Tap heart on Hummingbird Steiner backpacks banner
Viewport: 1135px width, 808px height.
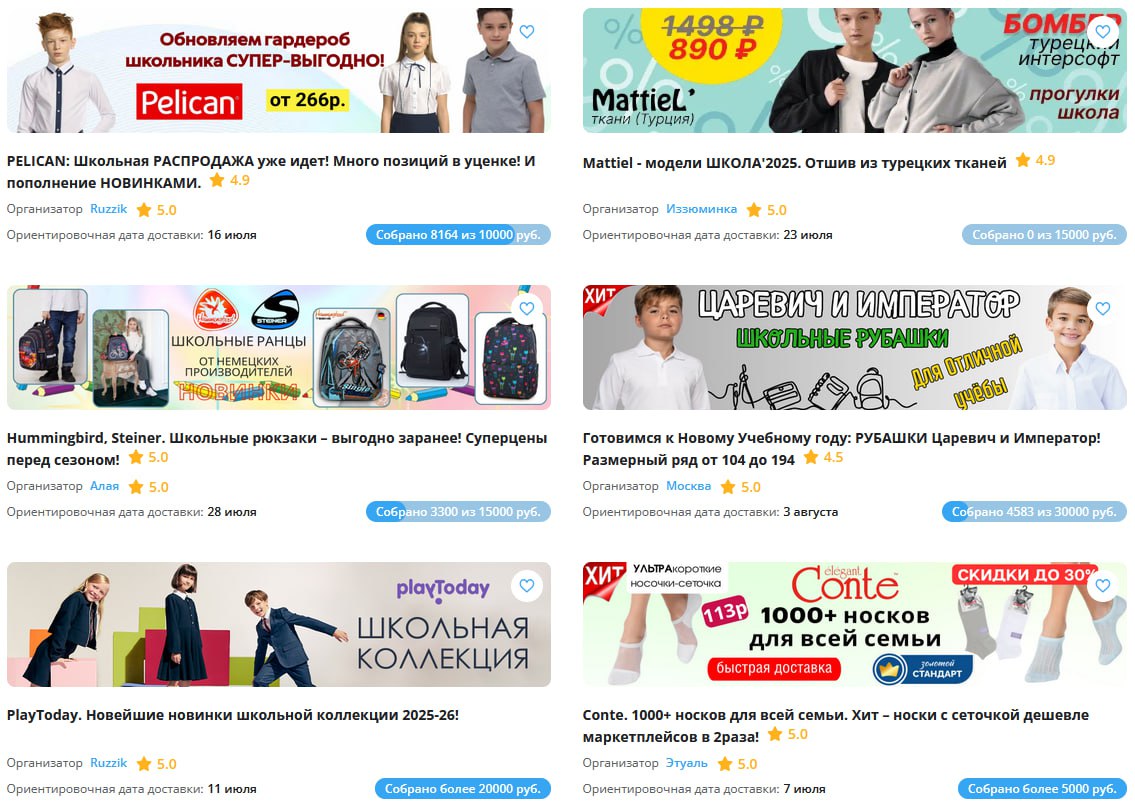tap(527, 308)
